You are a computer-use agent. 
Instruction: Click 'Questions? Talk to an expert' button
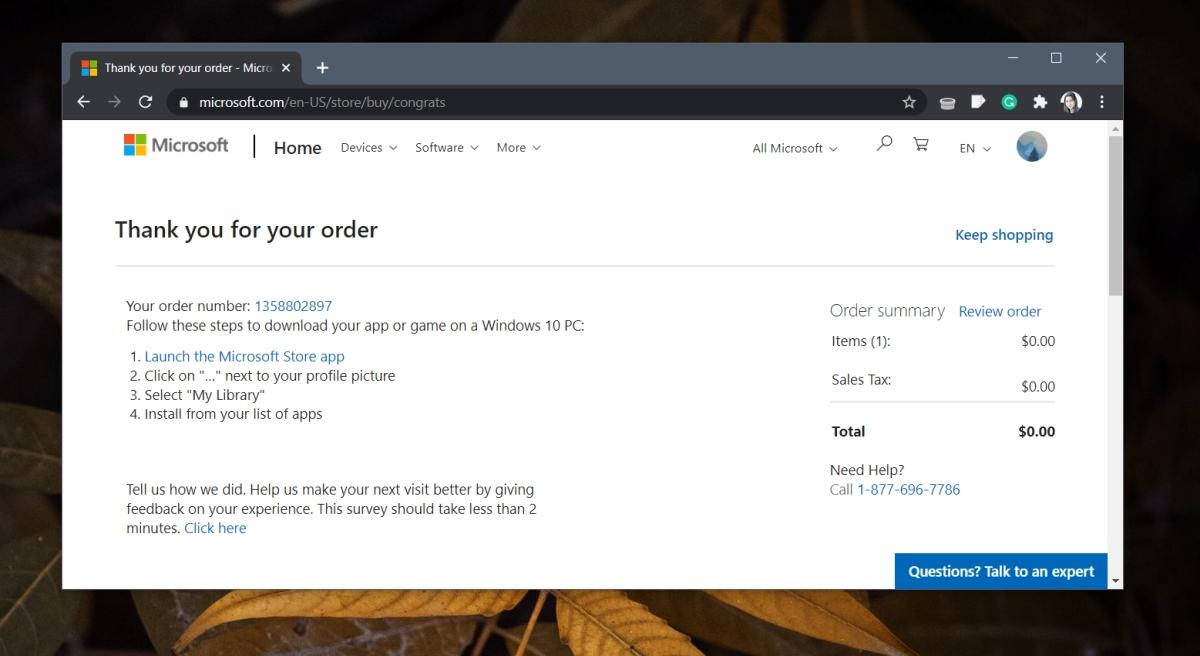click(x=1001, y=571)
